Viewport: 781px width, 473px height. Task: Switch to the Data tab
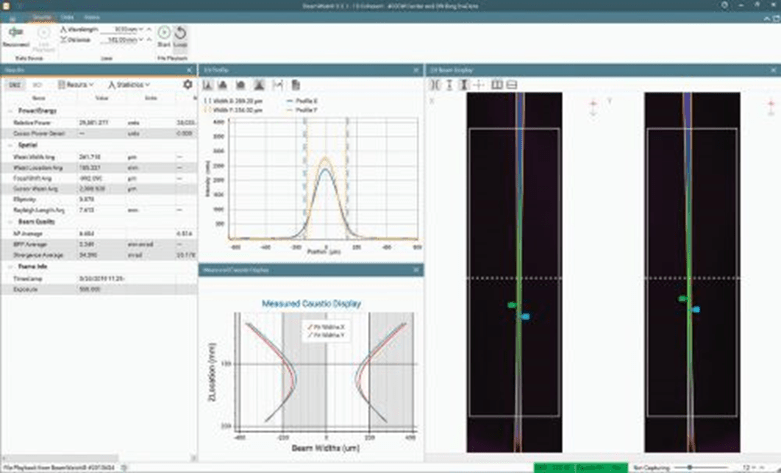(66, 18)
